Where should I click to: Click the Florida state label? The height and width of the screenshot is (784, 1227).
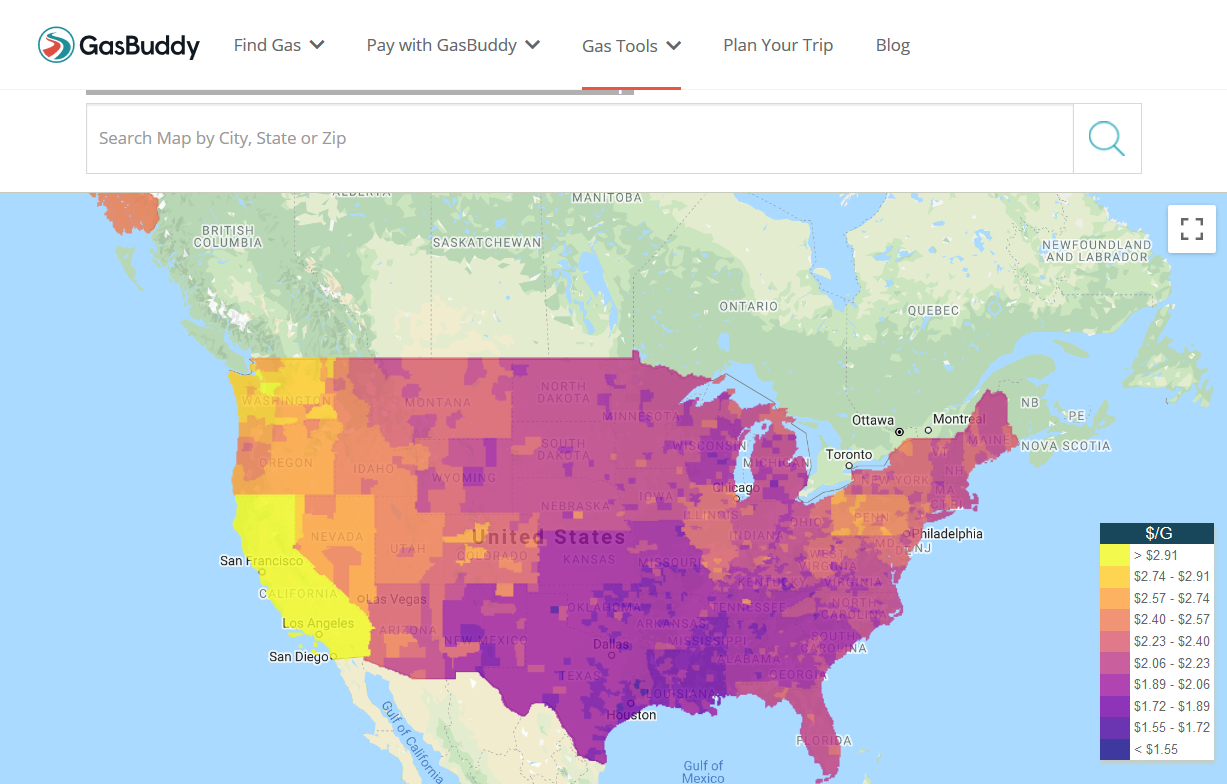pyautogui.click(x=825, y=741)
